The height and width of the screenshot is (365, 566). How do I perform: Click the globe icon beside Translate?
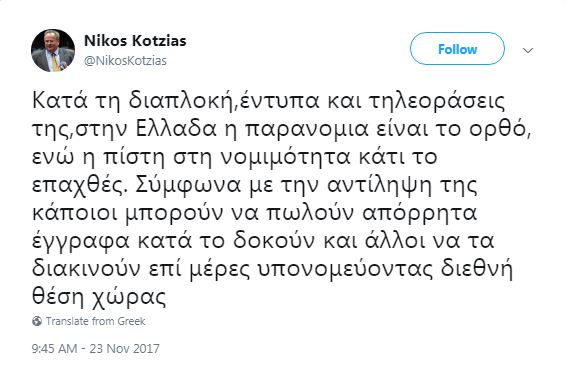(37, 321)
